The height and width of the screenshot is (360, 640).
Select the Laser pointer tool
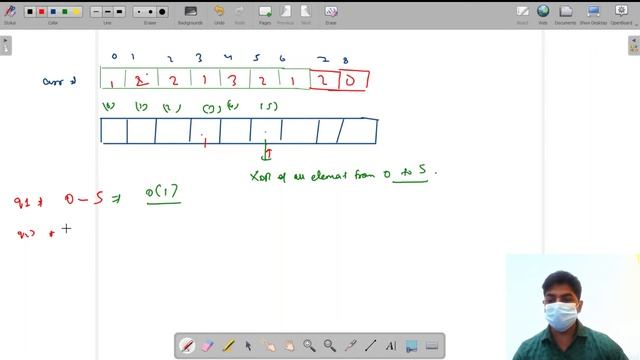click(350, 346)
